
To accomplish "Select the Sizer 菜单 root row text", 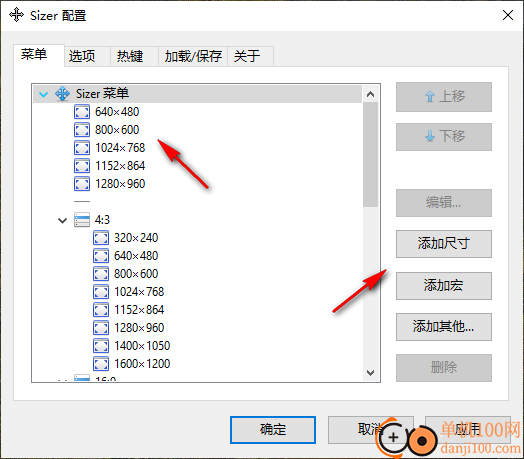I will click(102, 94).
